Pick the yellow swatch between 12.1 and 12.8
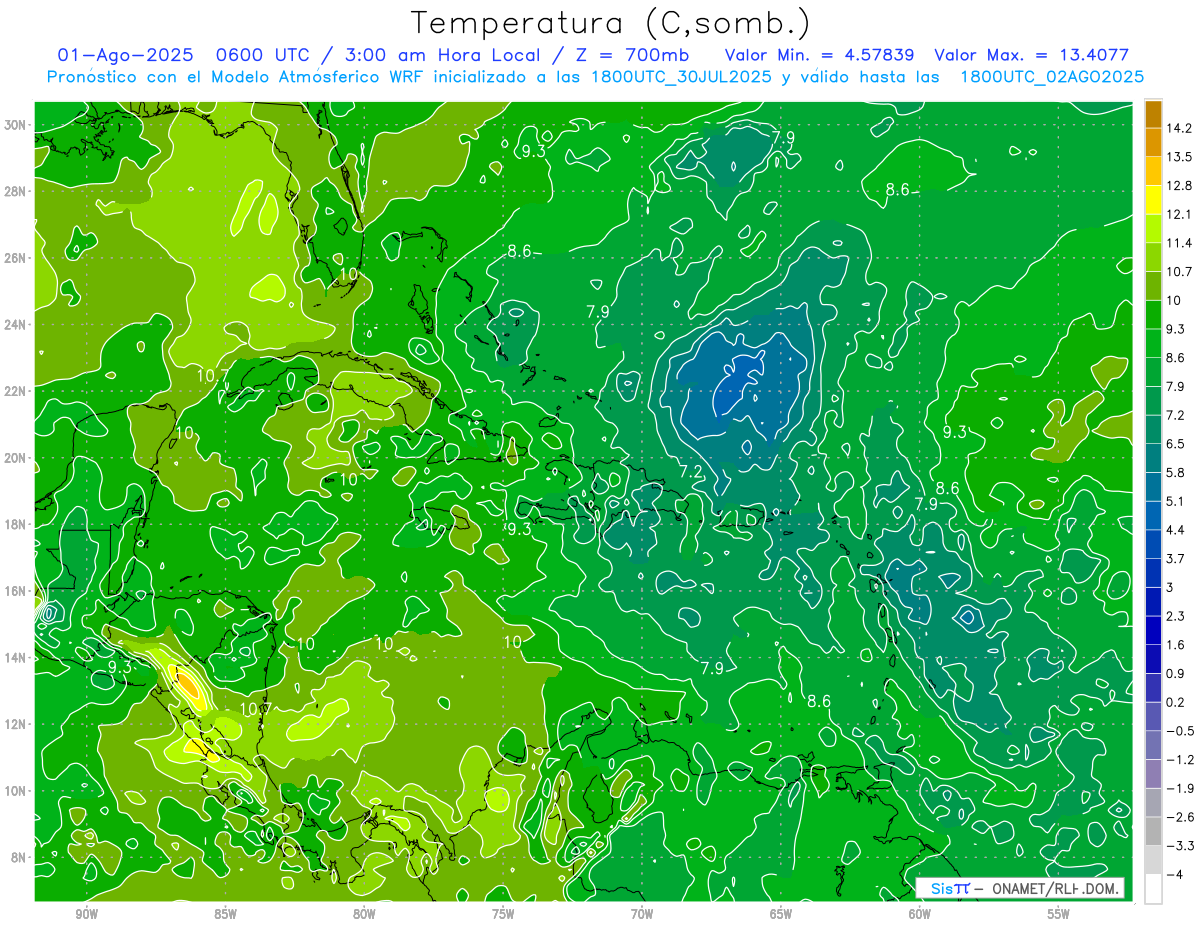 1153,200
